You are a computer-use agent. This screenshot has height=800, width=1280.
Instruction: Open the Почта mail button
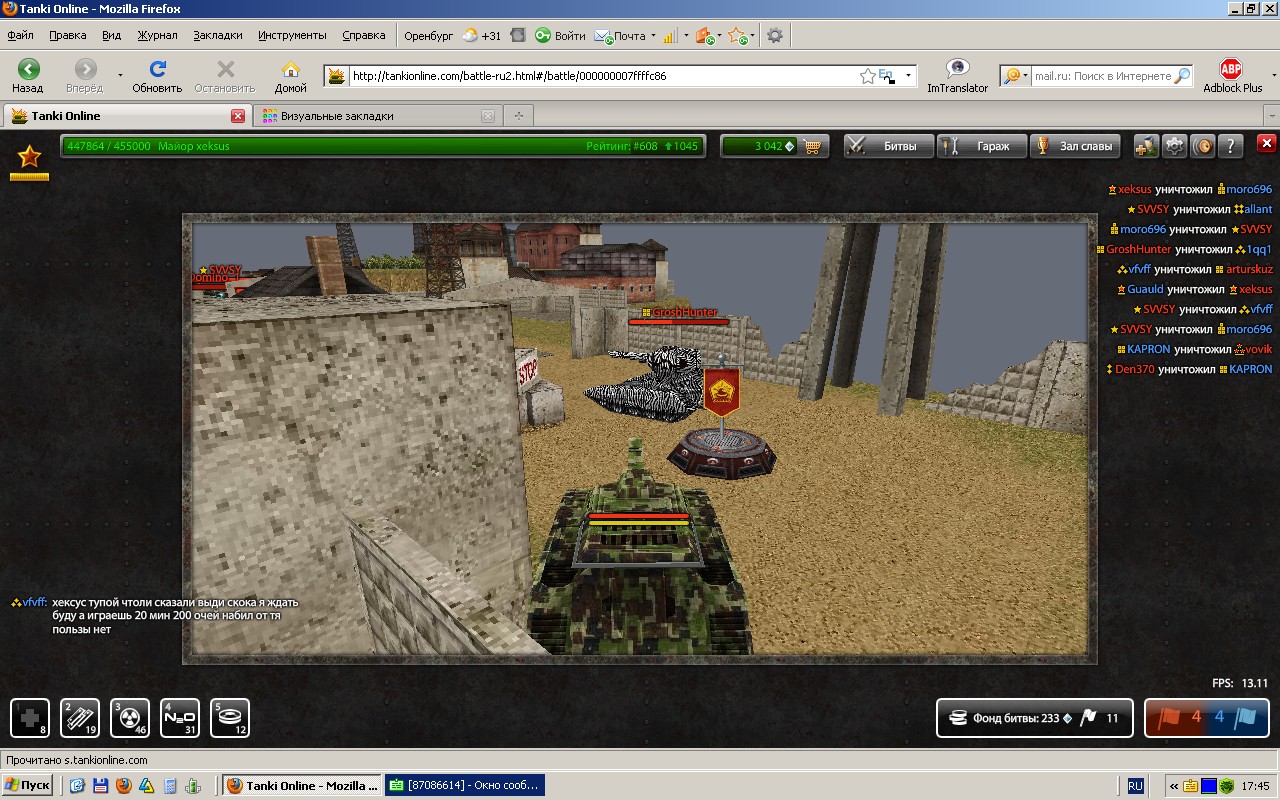tap(620, 35)
